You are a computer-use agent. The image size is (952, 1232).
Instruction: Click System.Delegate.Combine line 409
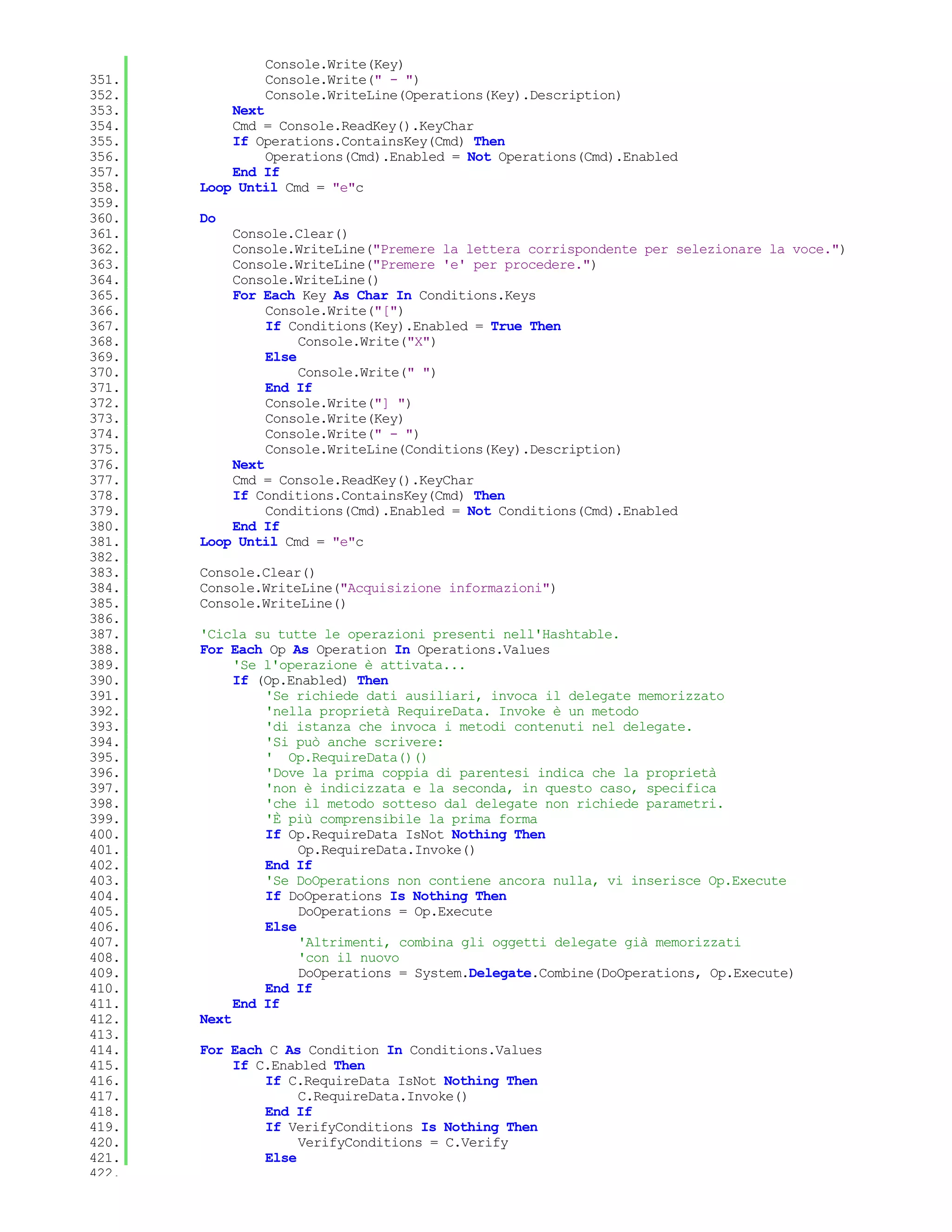coord(546,973)
